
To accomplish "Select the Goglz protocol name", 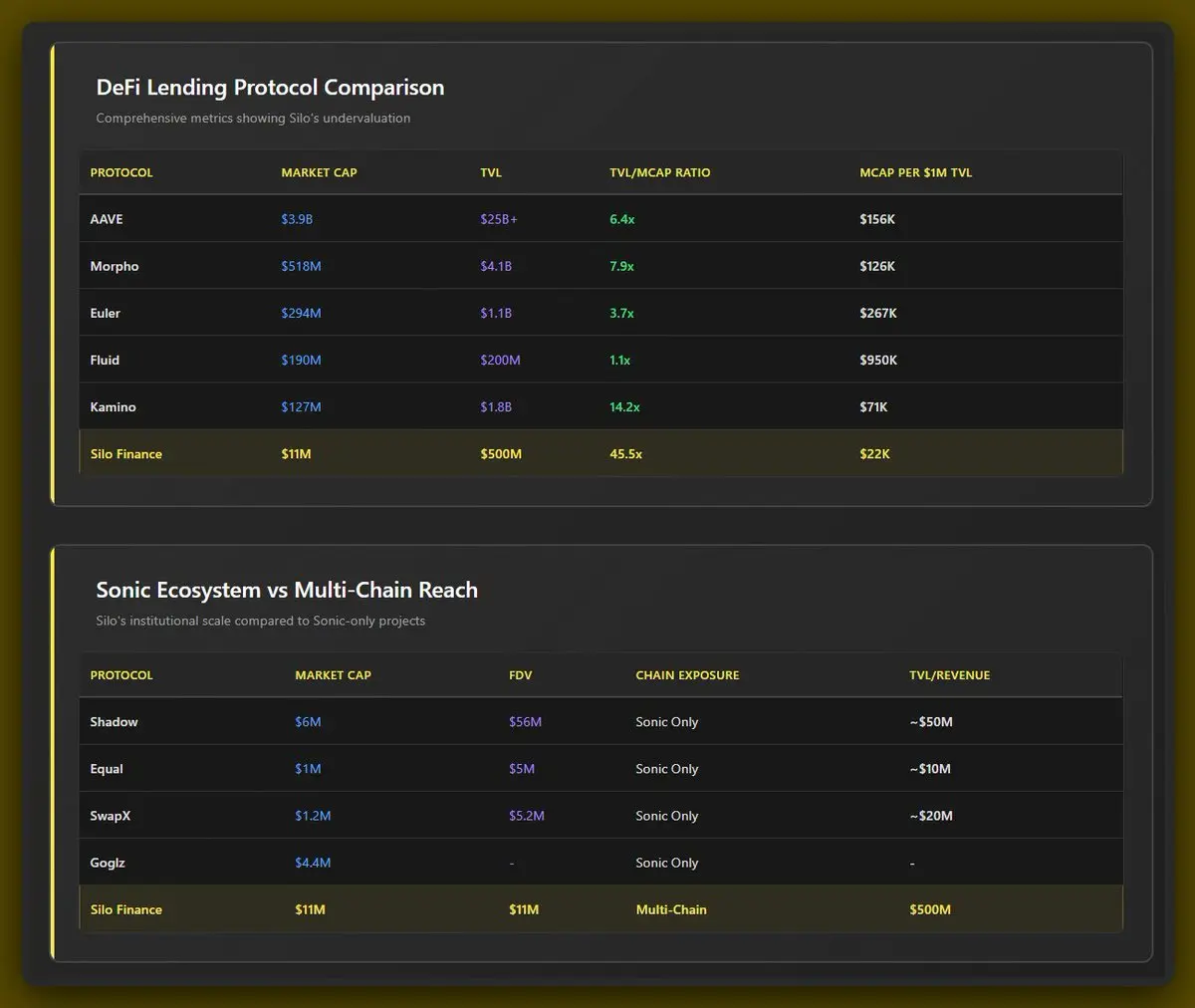I will click(x=108, y=863).
